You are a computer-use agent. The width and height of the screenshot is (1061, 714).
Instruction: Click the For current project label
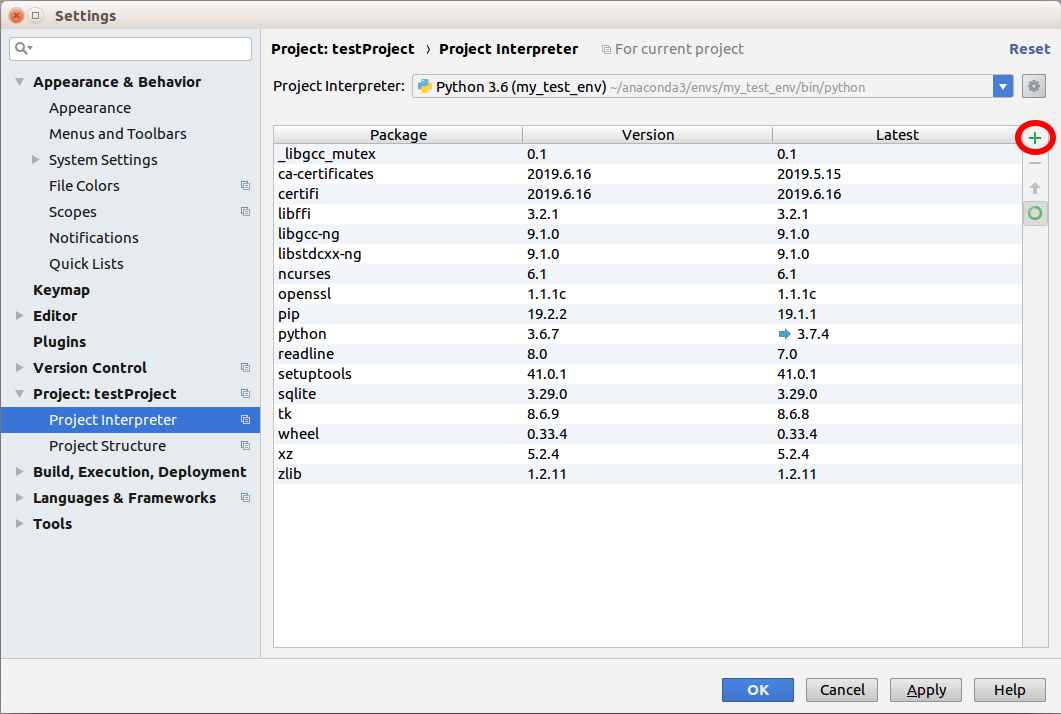pos(679,49)
